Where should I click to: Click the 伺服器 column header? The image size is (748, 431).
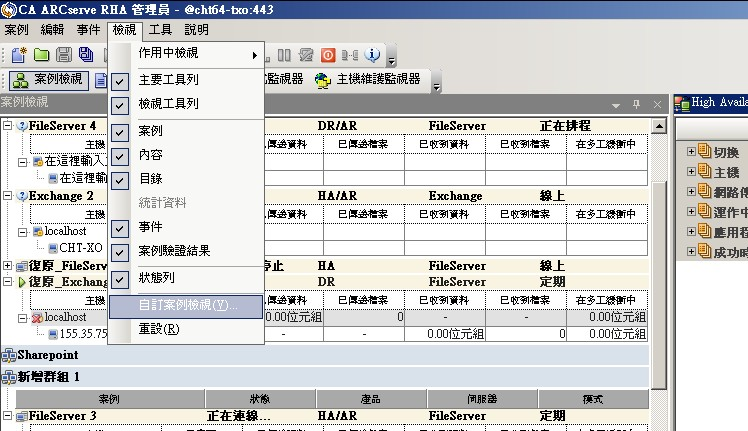pos(482,399)
